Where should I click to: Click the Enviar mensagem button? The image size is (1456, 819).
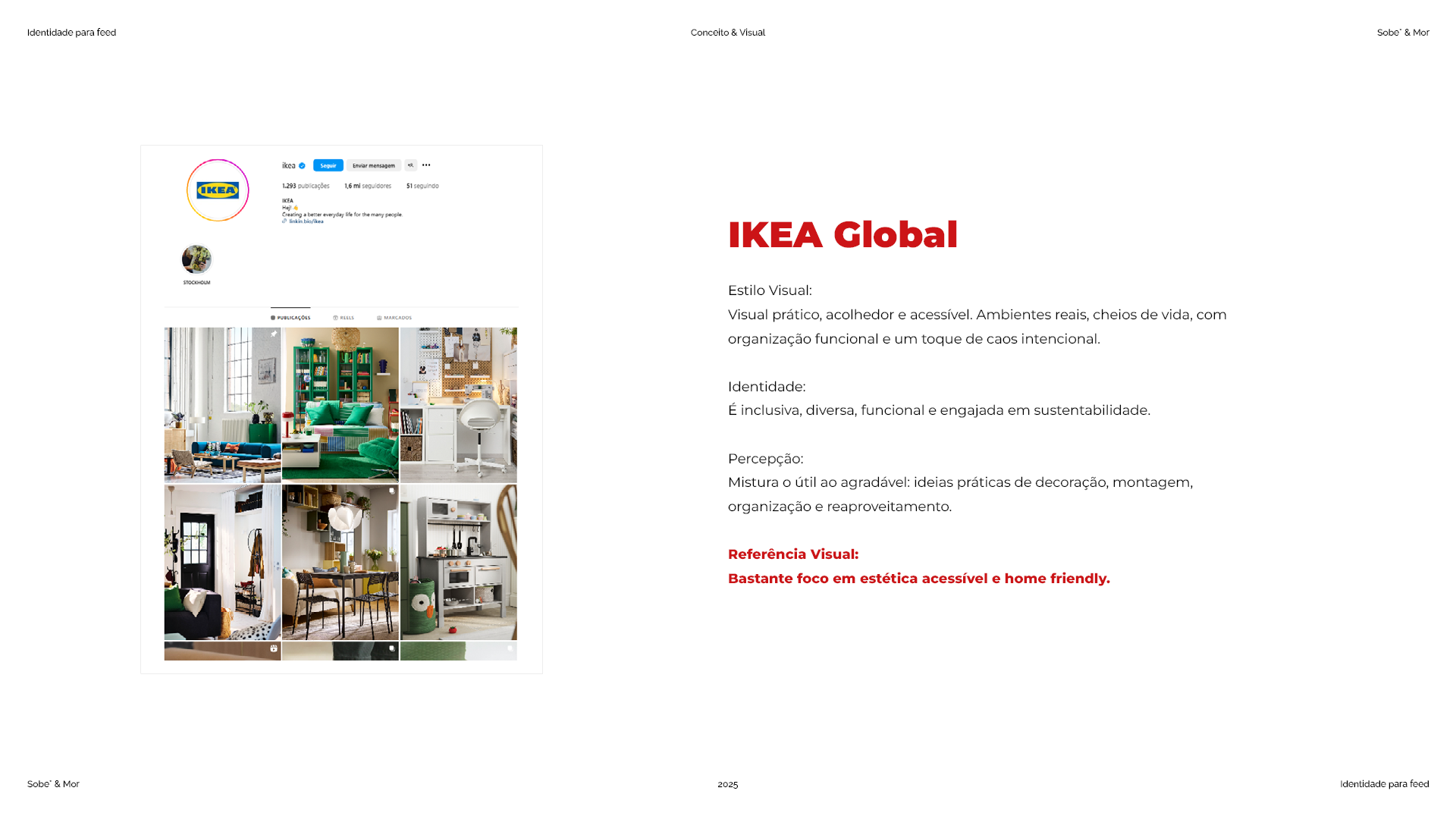coord(373,165)
